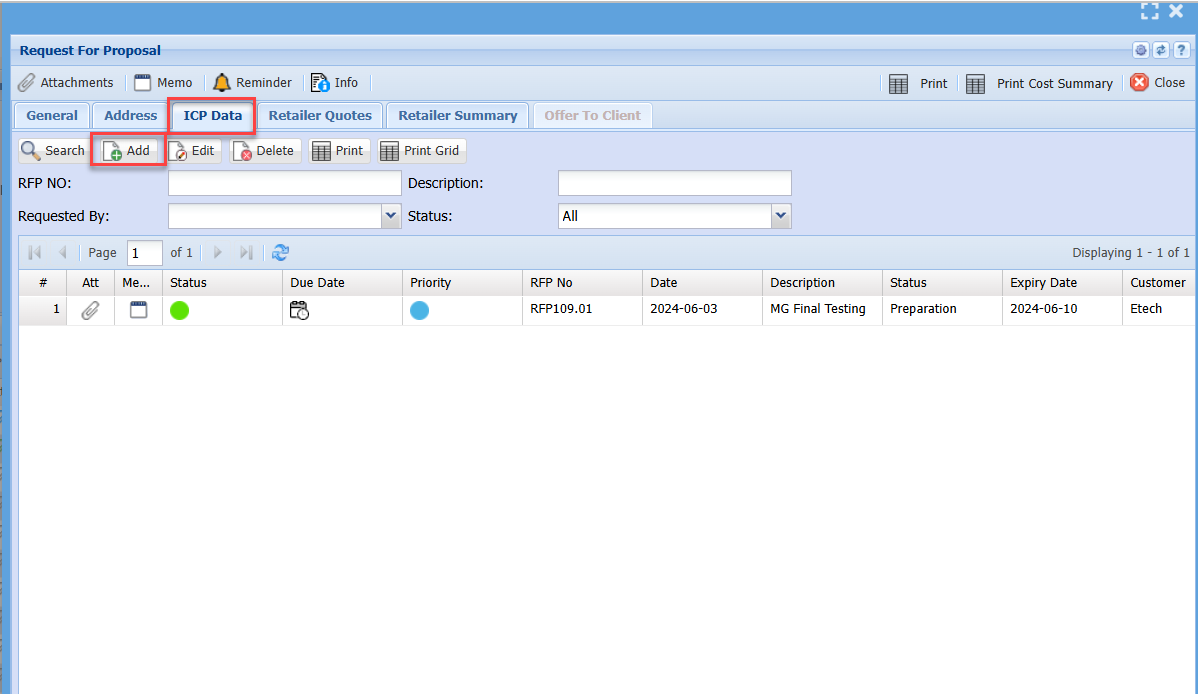Open attachment paperclip in row 1
The height and width of the screenshot is (694, 1198).
pyautogui.click(x=90, y=310)
